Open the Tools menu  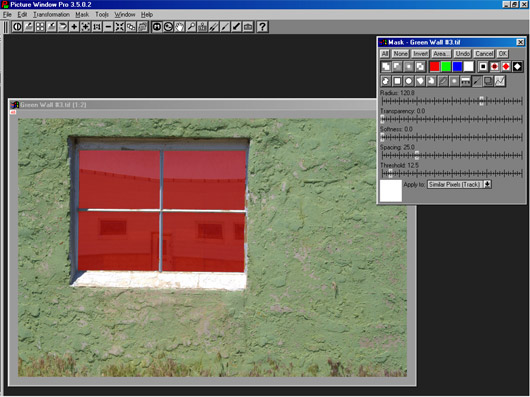102,15
